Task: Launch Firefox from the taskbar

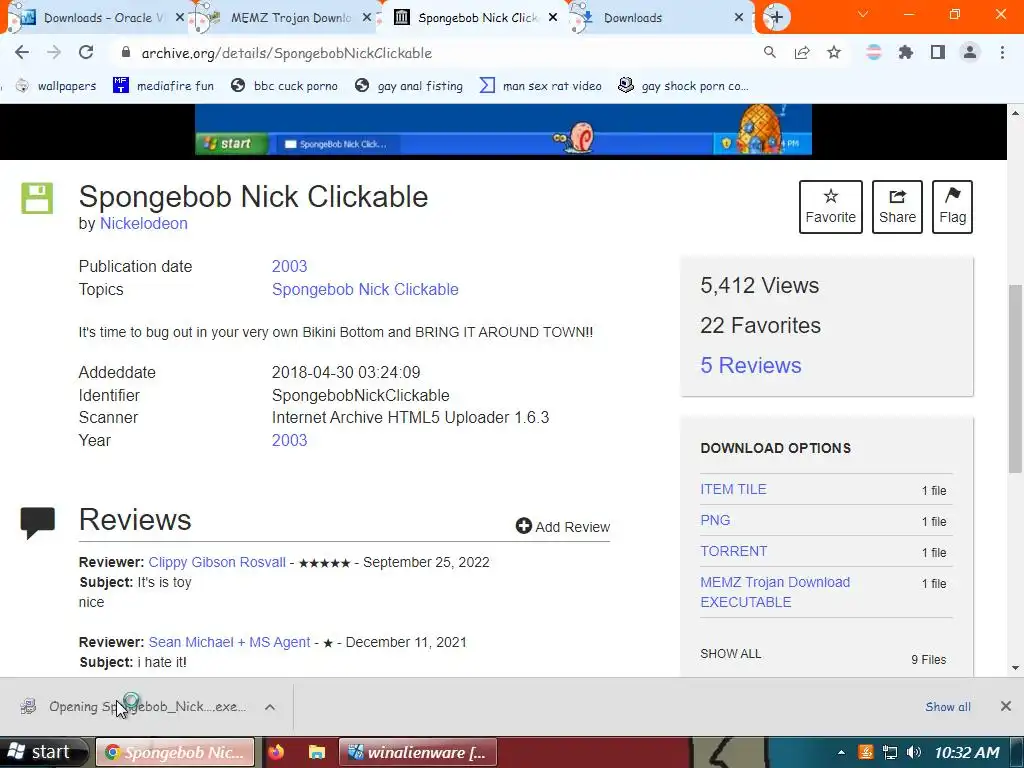Action: [x=276, y=752]
